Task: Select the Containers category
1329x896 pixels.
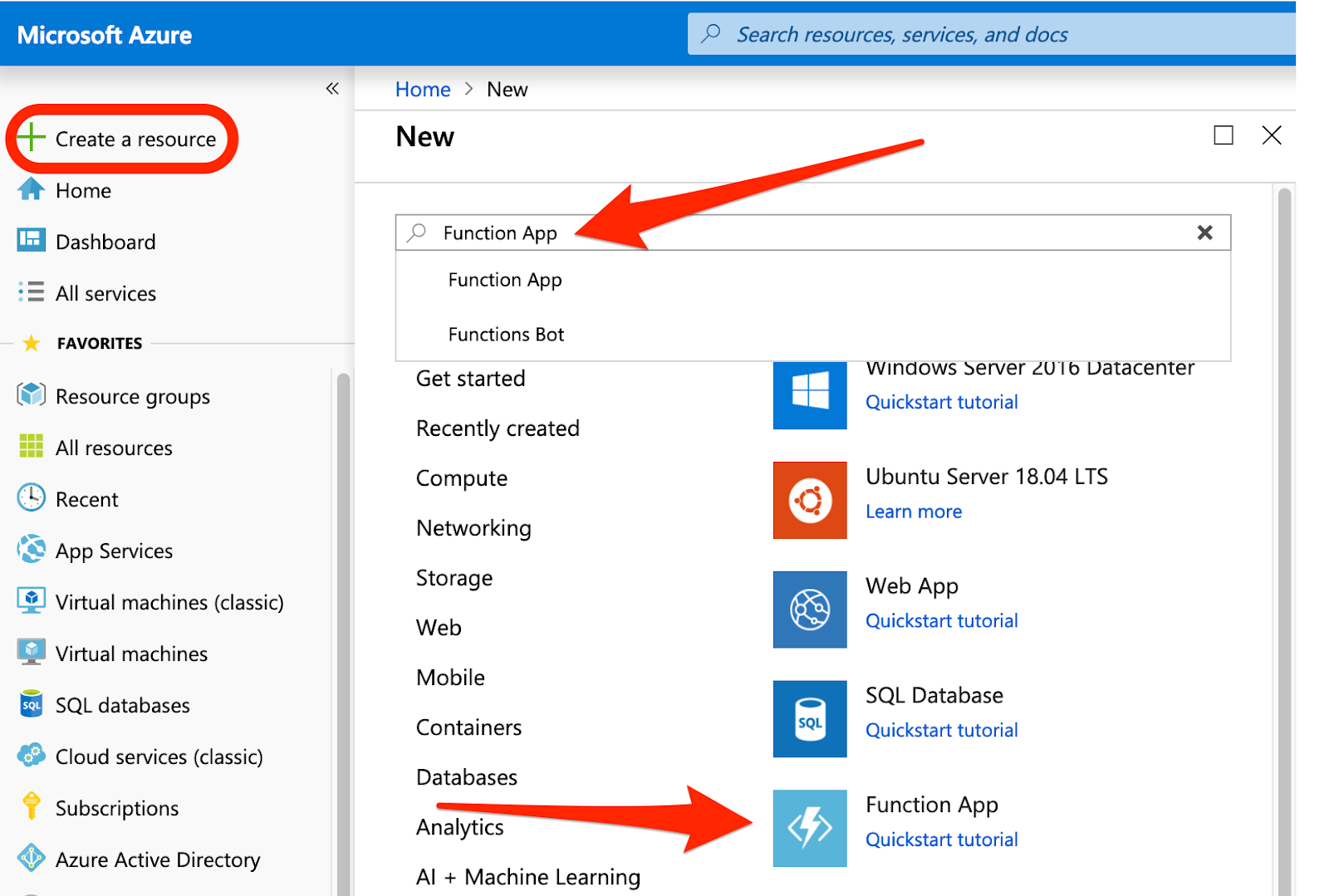Action: (468, 727)
